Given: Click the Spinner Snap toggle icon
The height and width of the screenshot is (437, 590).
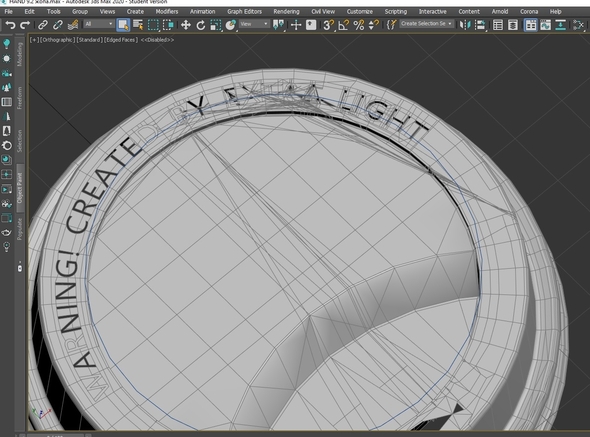Looking at the screenshot, I should point(373,25).
